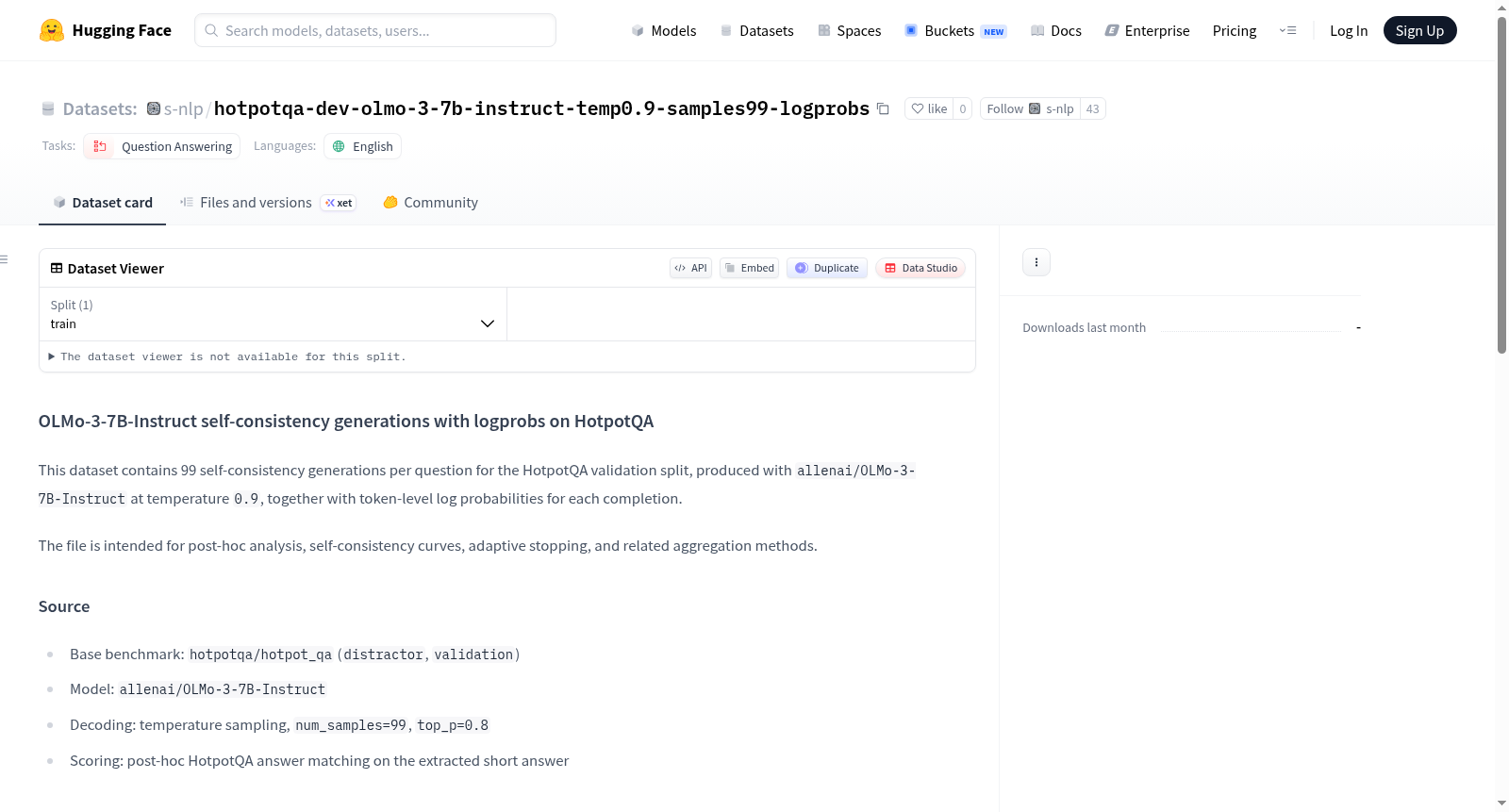Click the Duplicate button
The height and width of the screenshot is (812, 1509).
click(x=827, y=268)
